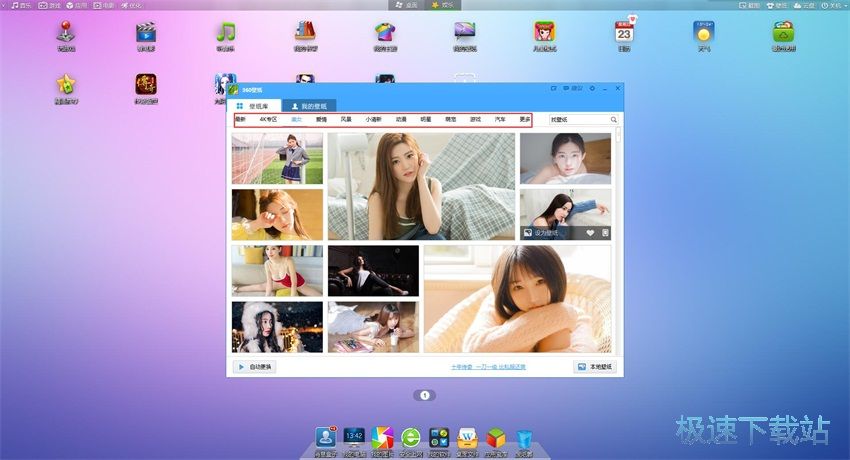Open the bookshelf desktop icon
This screenshot has width=850, height=460.
pyautogui.click(x=305, y=31)
